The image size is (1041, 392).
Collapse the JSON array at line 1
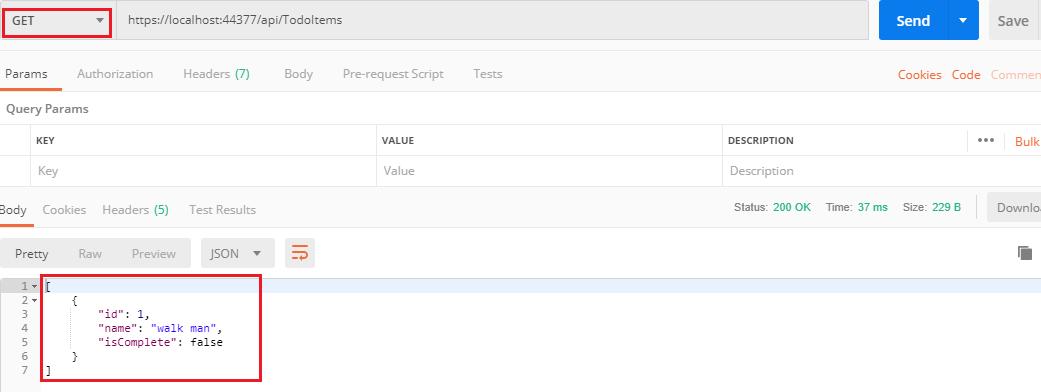click(x=35, y=286)
